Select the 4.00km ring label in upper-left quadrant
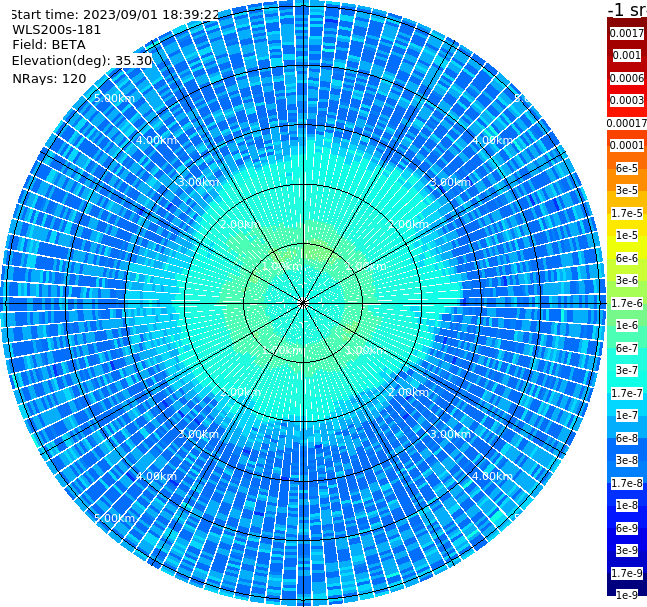The width and height of the screenshot is (647, 607). coord(156,140)
